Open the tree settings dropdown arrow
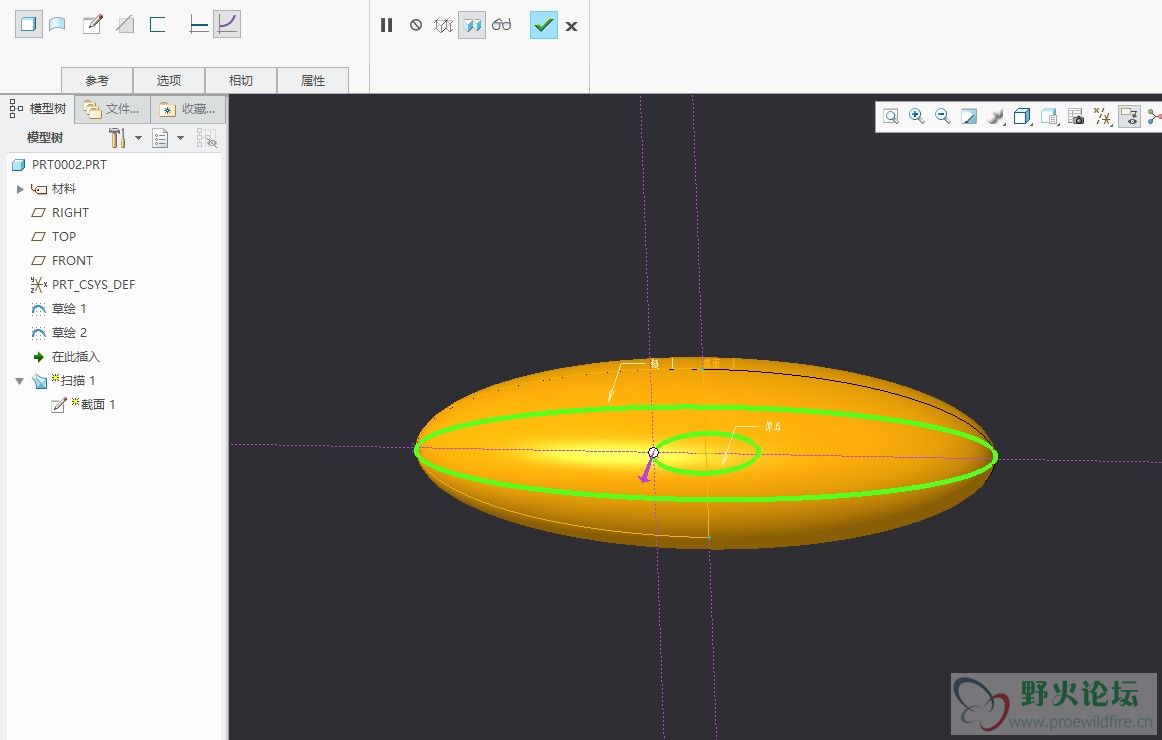Image resolution: width=1162 pixels, height=740 pixels. click(138, 138)
